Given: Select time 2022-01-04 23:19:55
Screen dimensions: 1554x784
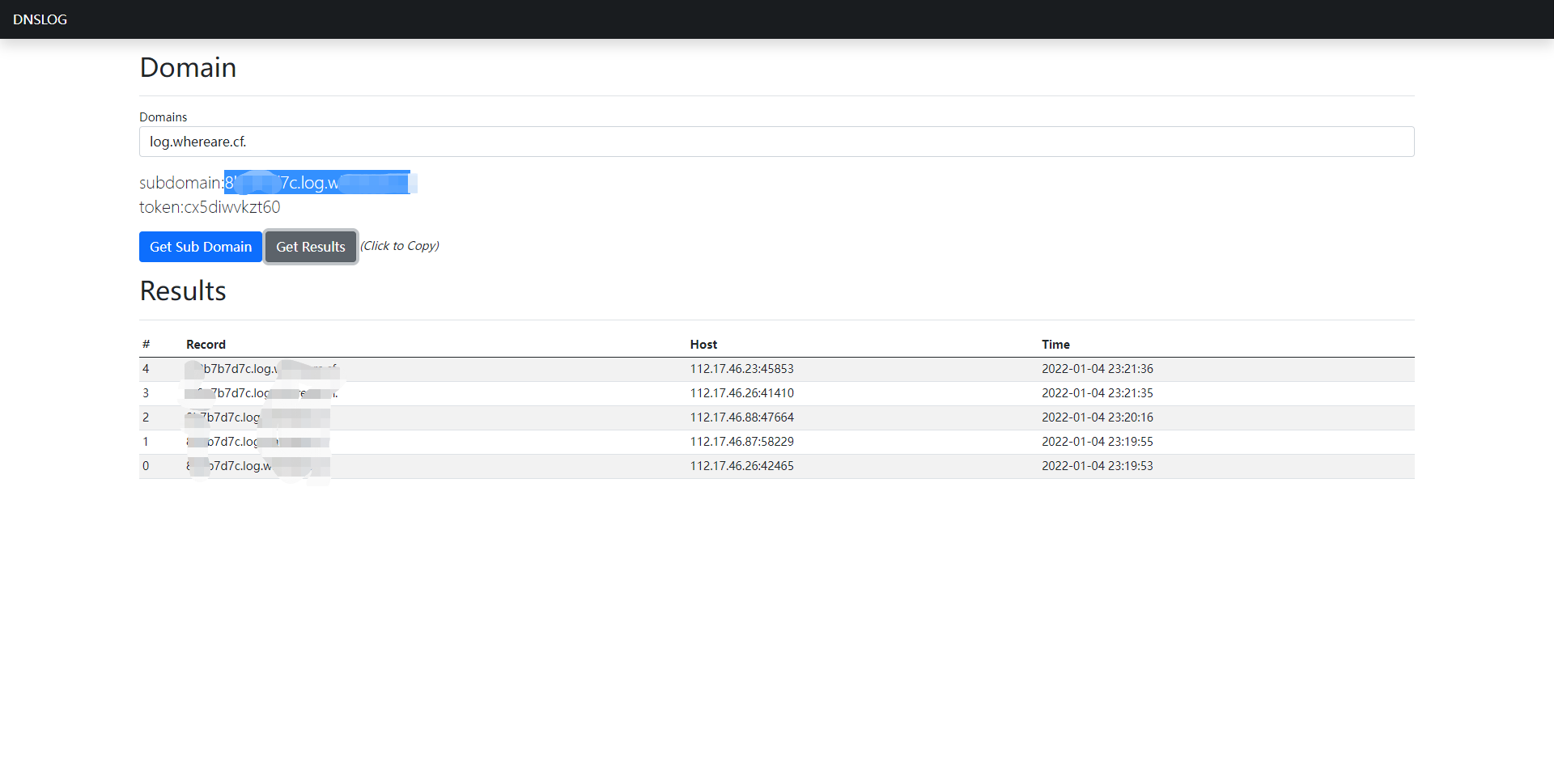Looking at the screenshot, I should [1098, 442].
